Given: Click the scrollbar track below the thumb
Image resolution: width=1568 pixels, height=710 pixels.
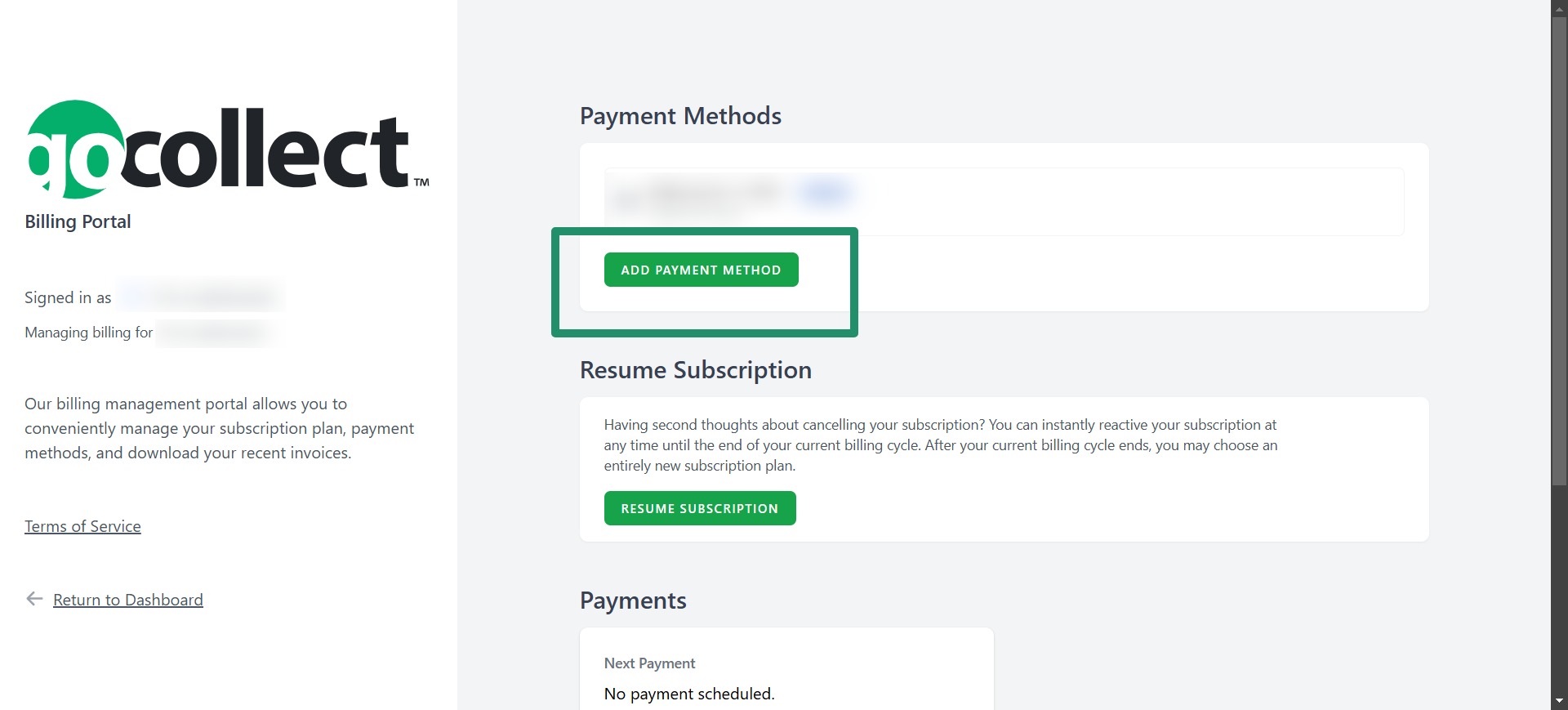Looking at the screenshot, I should click(1560, 588).
